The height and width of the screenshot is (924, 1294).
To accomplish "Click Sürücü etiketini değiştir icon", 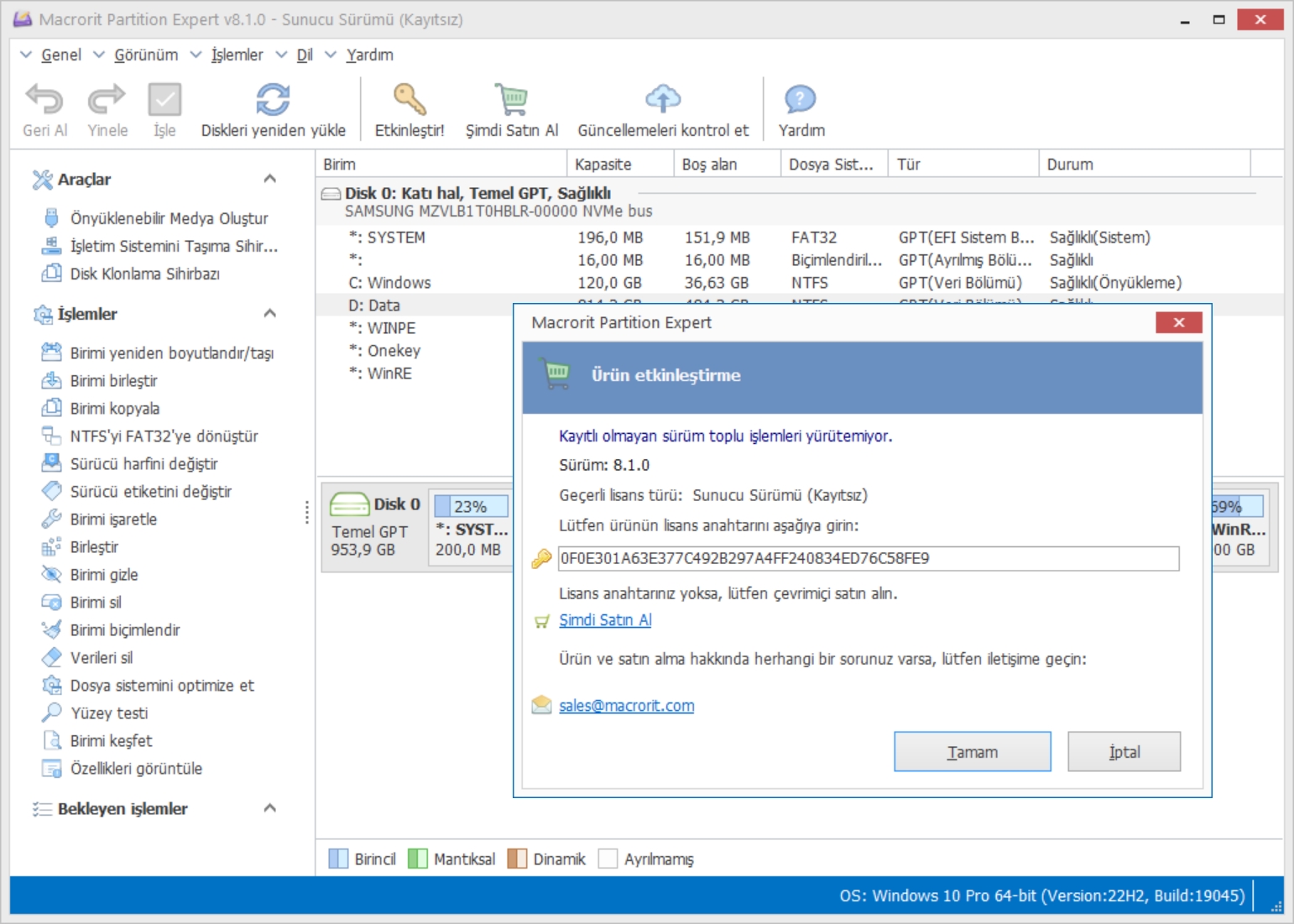I will 51,490.
